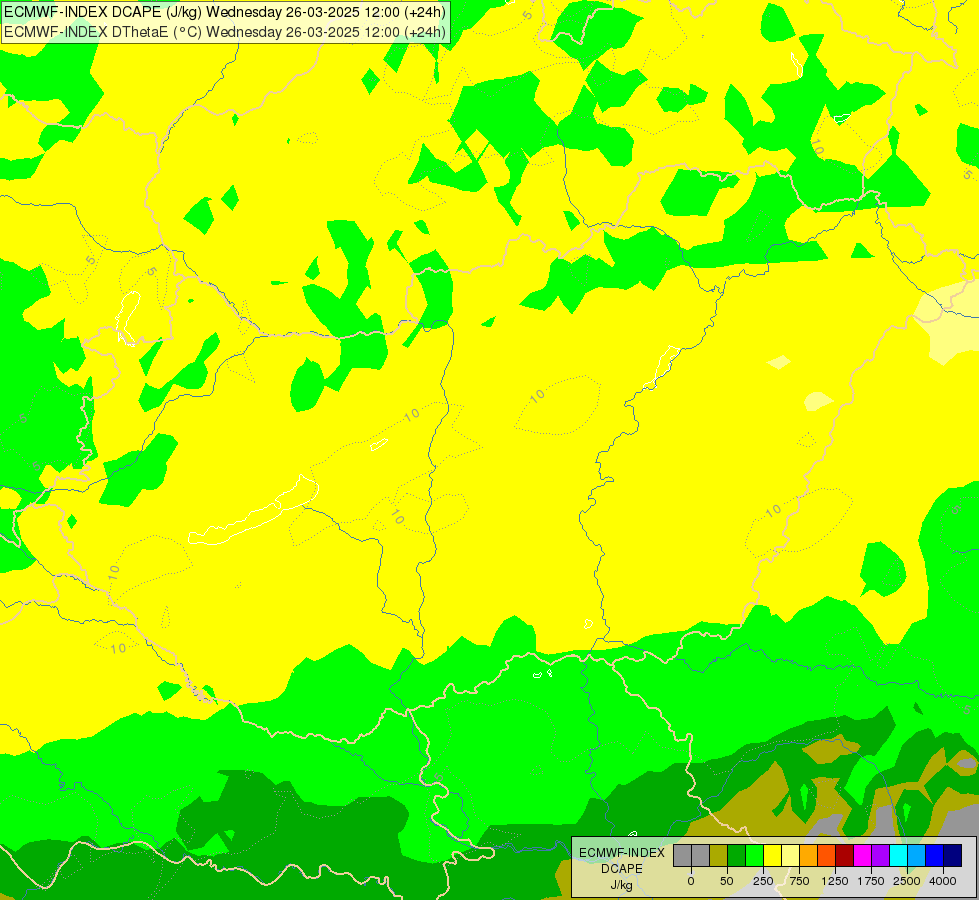Click the legend label "0"
This screenshot has height=900, width=979.
[x=691, y=881]
